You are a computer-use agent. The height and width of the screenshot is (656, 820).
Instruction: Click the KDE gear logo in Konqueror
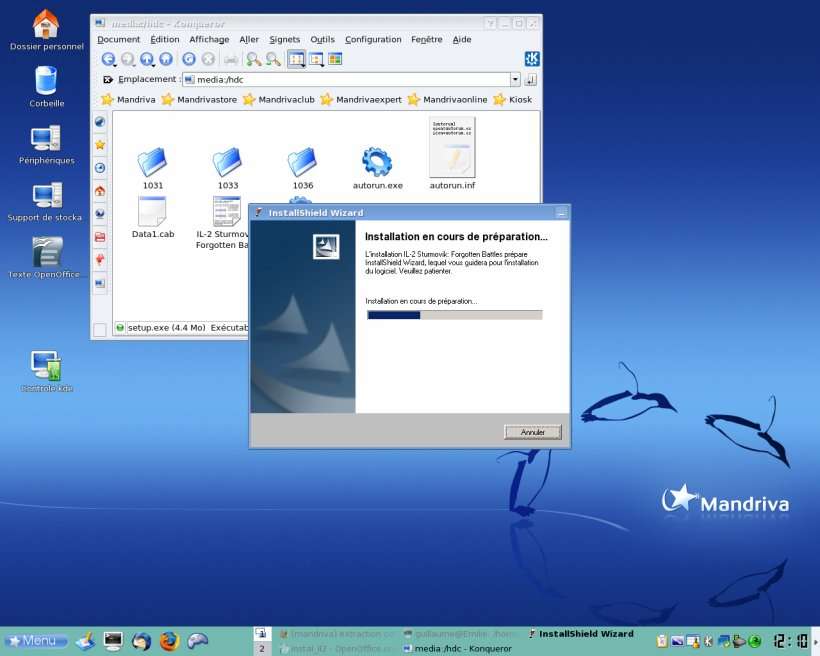532,59
